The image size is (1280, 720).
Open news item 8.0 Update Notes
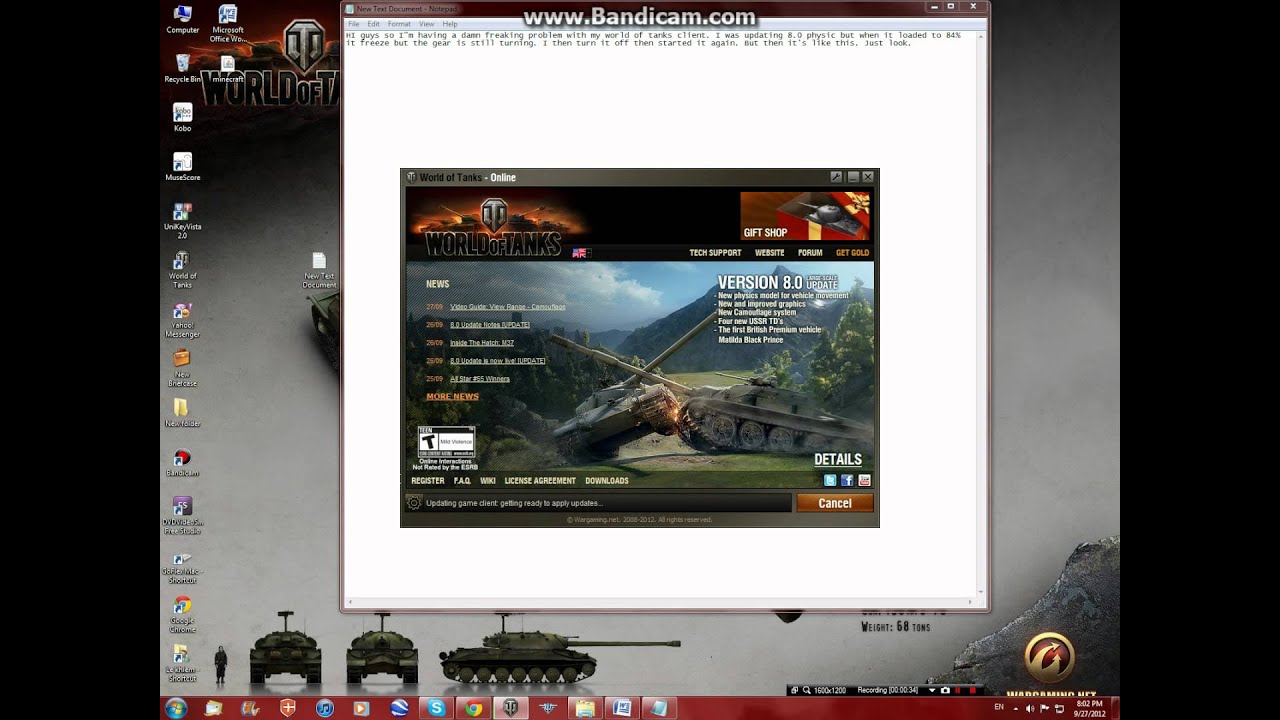490,325
